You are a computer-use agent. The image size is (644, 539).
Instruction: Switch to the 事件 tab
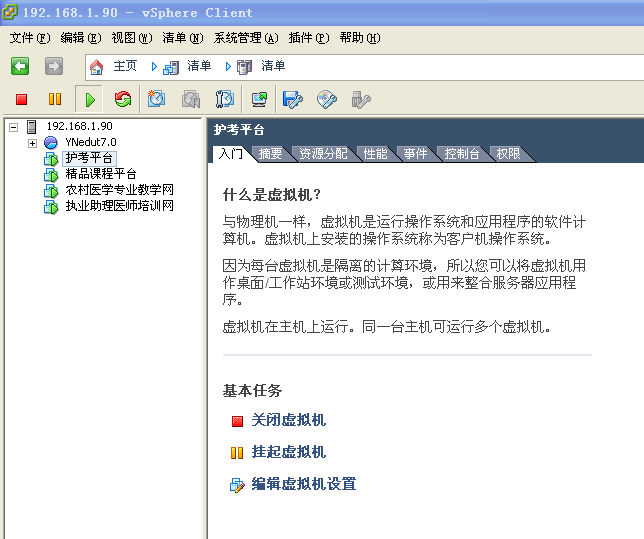click(x=415, y=154)
